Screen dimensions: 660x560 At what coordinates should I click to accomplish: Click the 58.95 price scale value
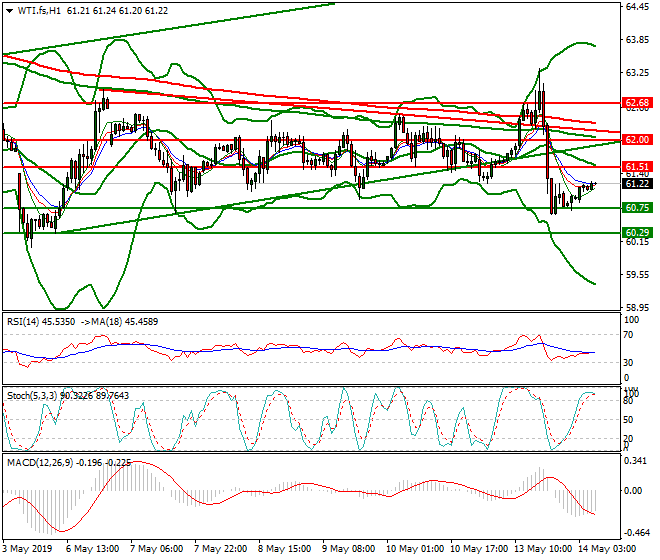637,308
